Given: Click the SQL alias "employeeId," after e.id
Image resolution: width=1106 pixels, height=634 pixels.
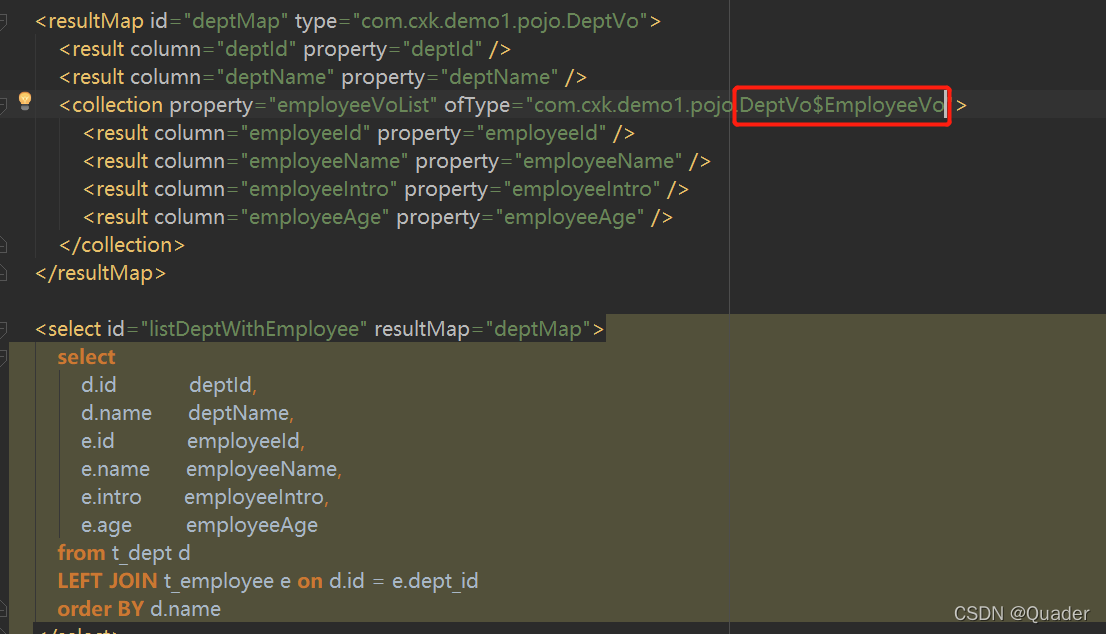Looking at the screenshot, I should pos(246,441).
